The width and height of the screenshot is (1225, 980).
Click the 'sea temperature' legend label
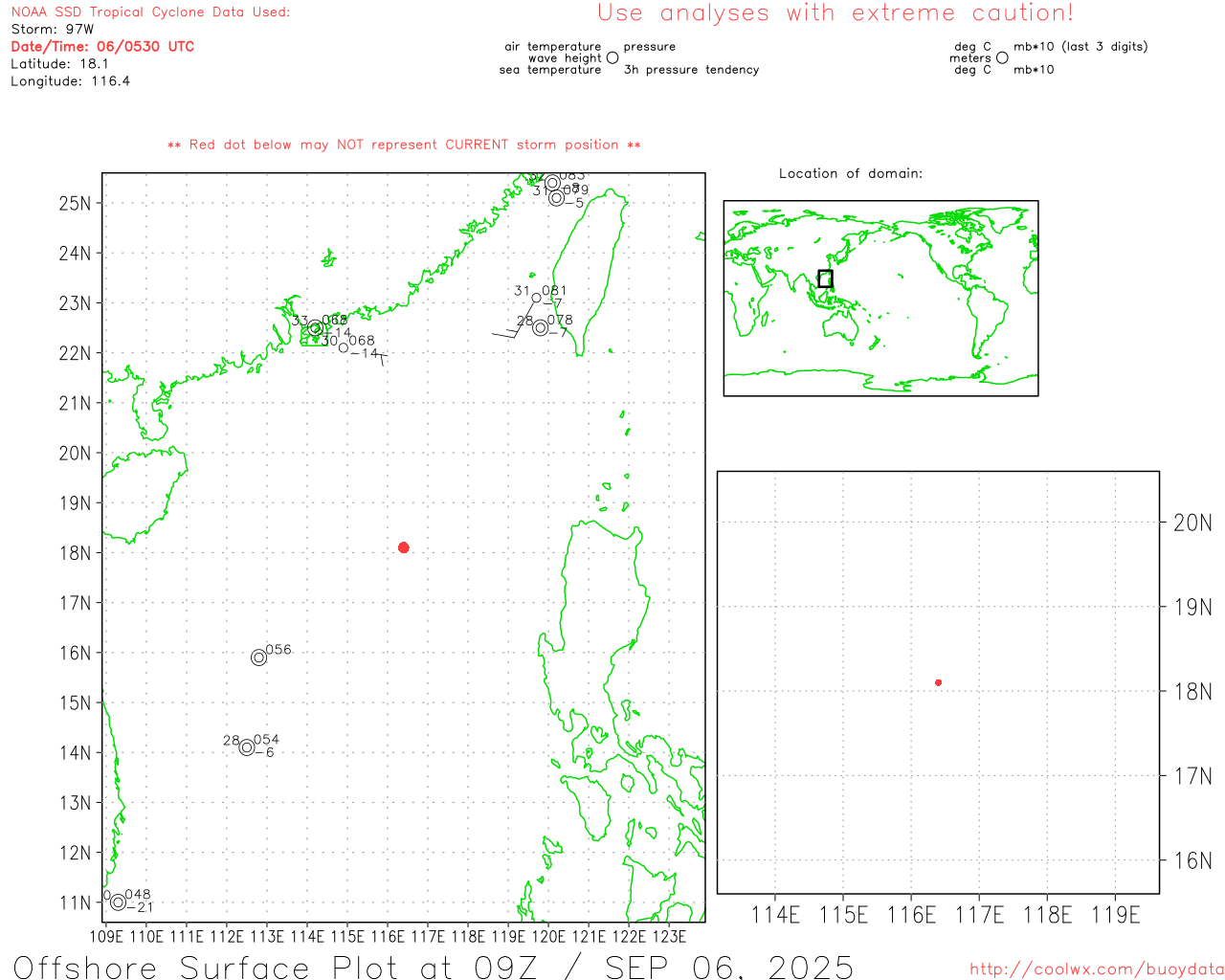point(550,70)
